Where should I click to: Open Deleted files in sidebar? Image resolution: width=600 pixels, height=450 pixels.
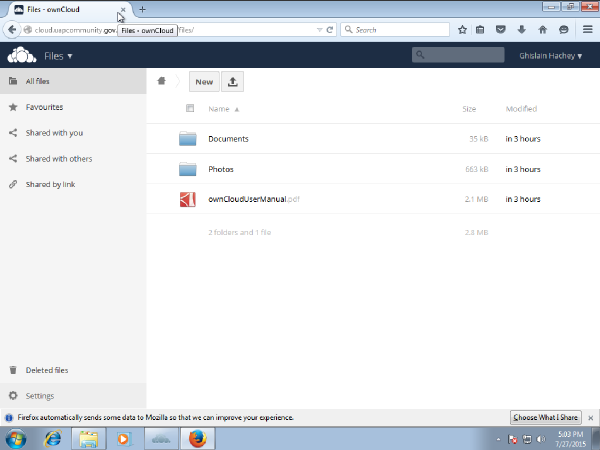[x=73, y=370]
